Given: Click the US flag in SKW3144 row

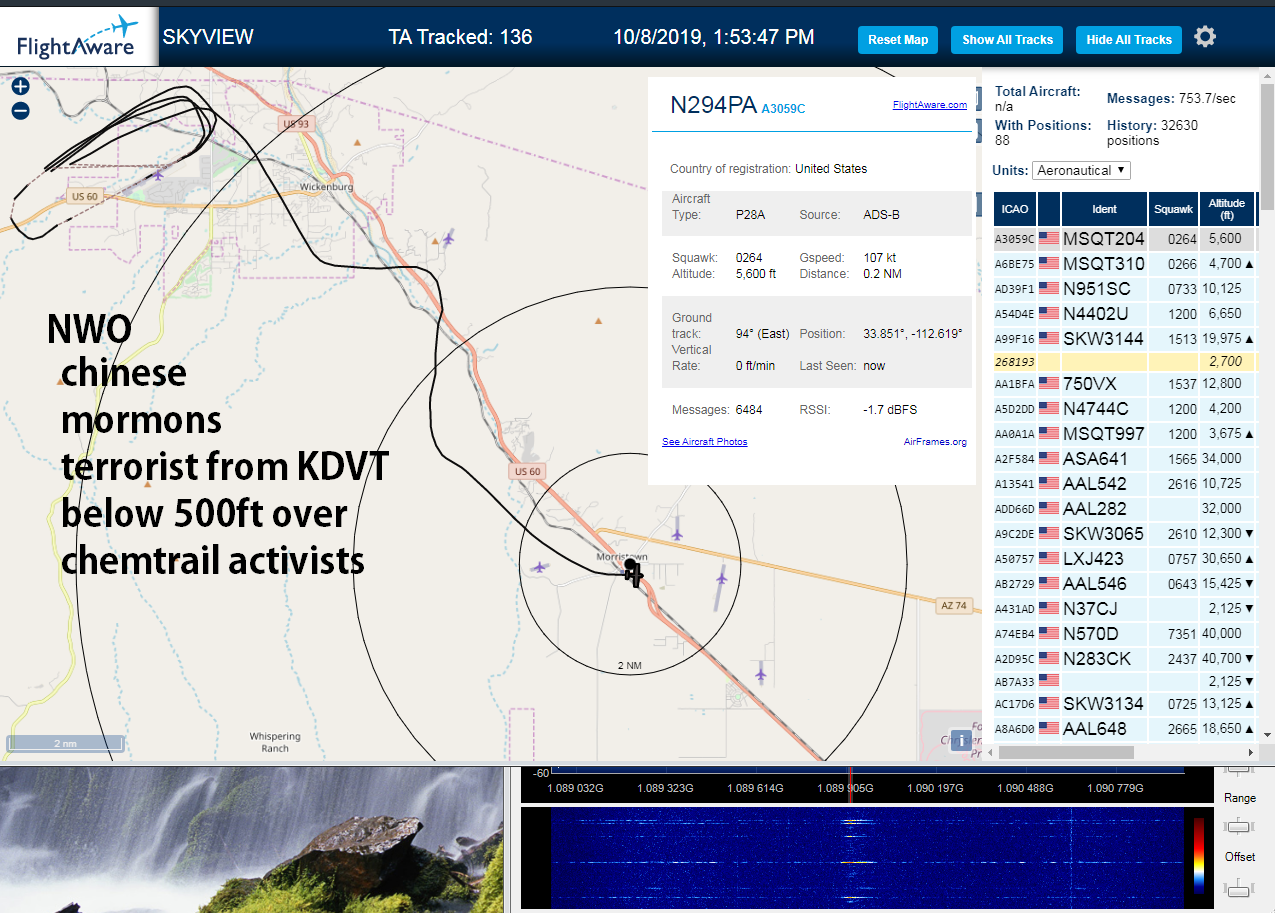Looking at the screenshot, I should (1048, 339).
